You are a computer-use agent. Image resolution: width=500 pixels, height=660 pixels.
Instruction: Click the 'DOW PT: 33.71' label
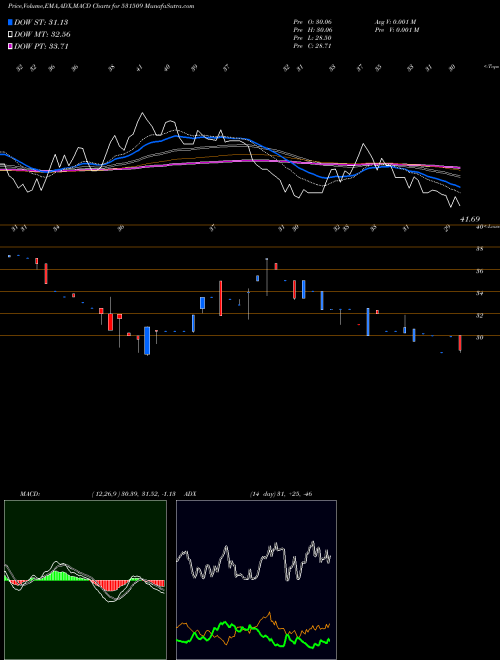point(41,46)
